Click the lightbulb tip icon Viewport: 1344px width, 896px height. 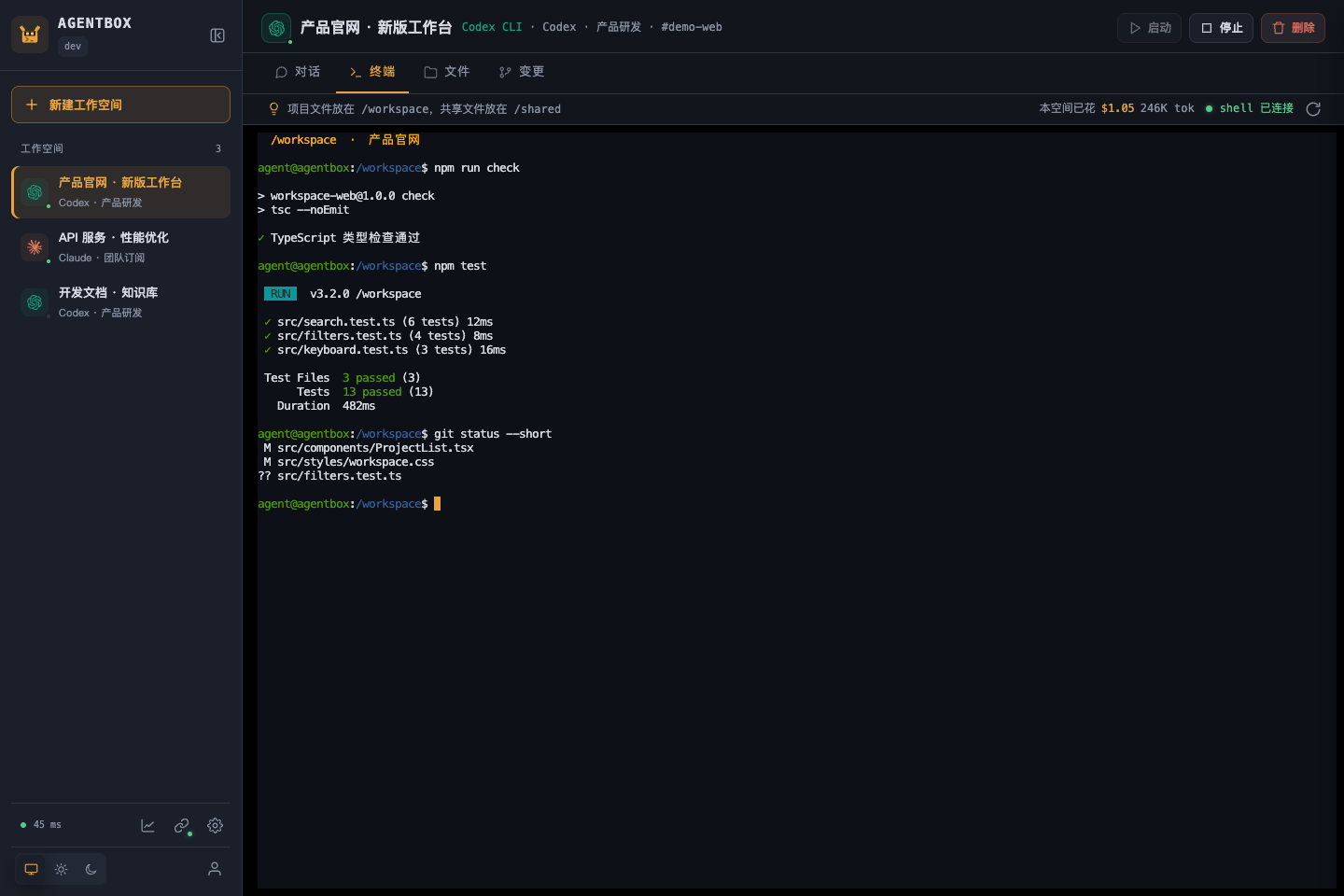coord(273,109)
